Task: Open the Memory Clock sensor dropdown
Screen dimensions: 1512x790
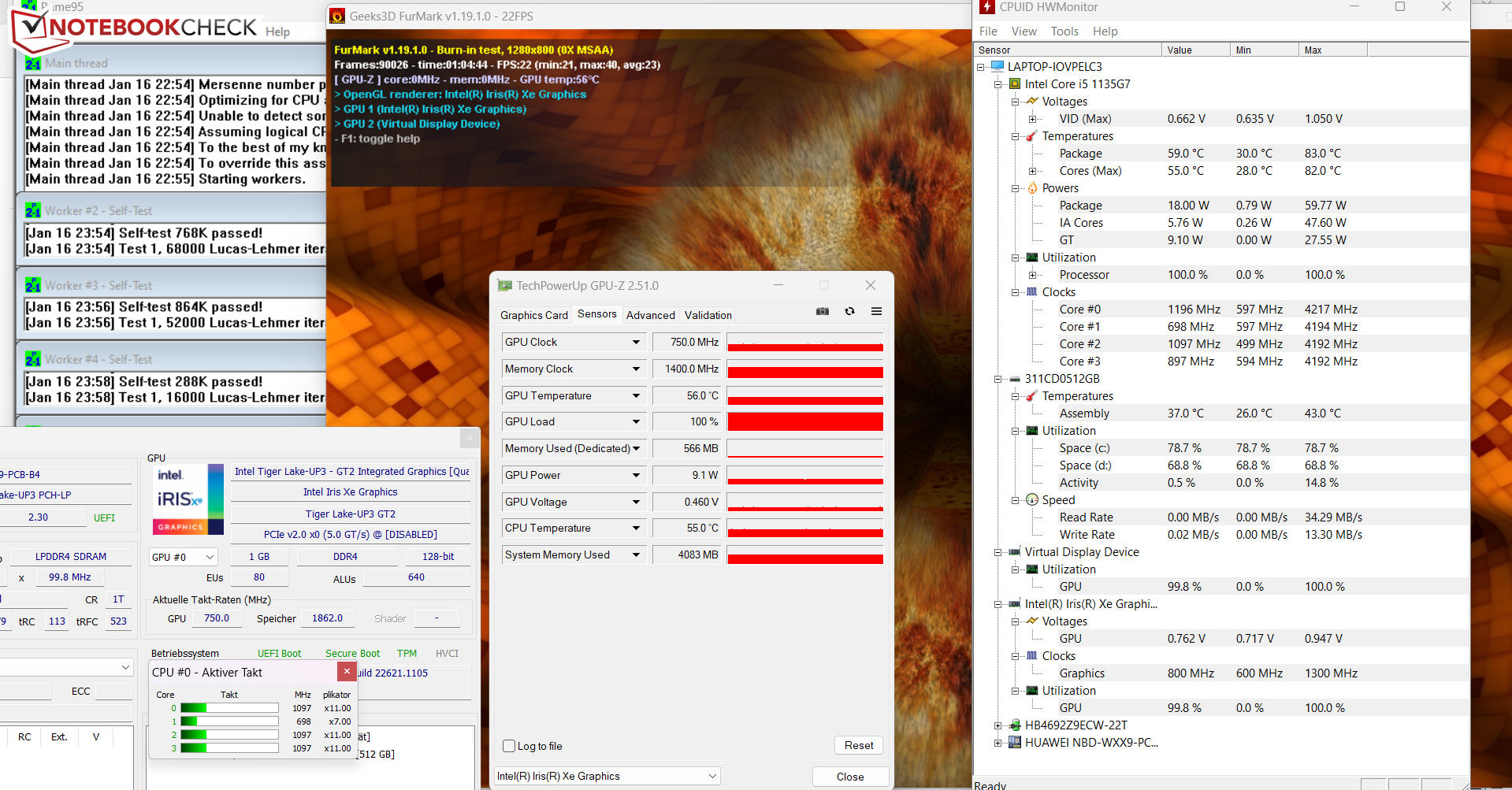Action: click(636, 369)
